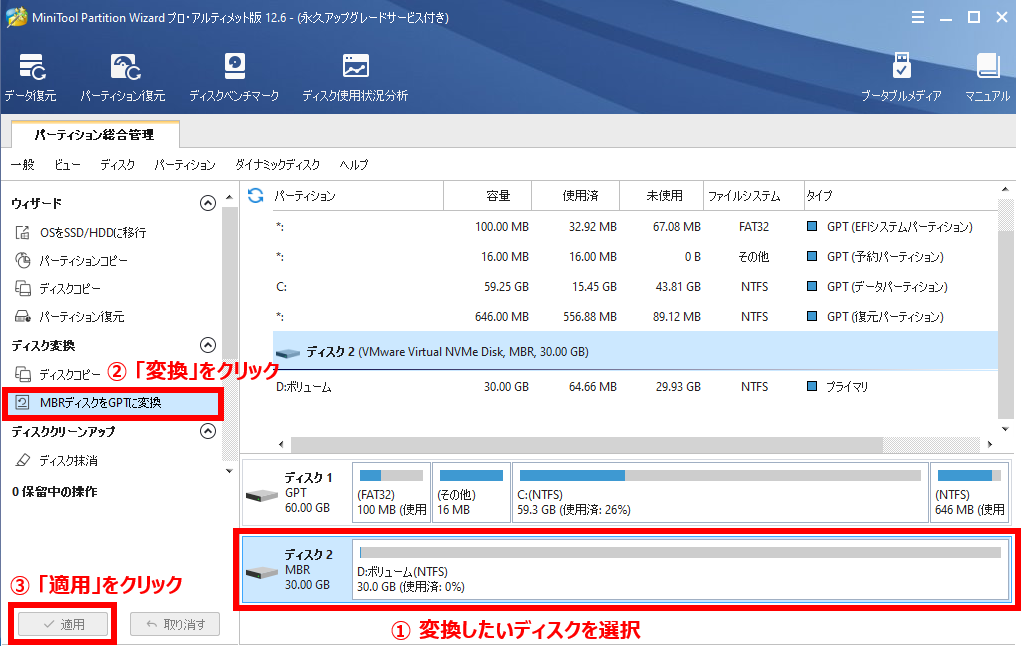Click the 0 保留中の操作 label
1024x646 pixels.
click(x=54, y=491)
